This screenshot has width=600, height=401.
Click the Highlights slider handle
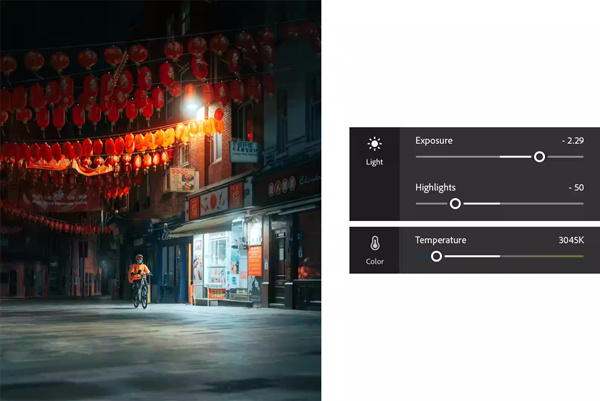(455, 203)
